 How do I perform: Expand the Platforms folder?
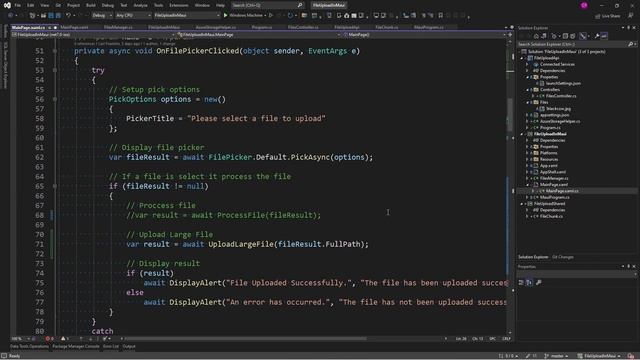pos(527,153)
